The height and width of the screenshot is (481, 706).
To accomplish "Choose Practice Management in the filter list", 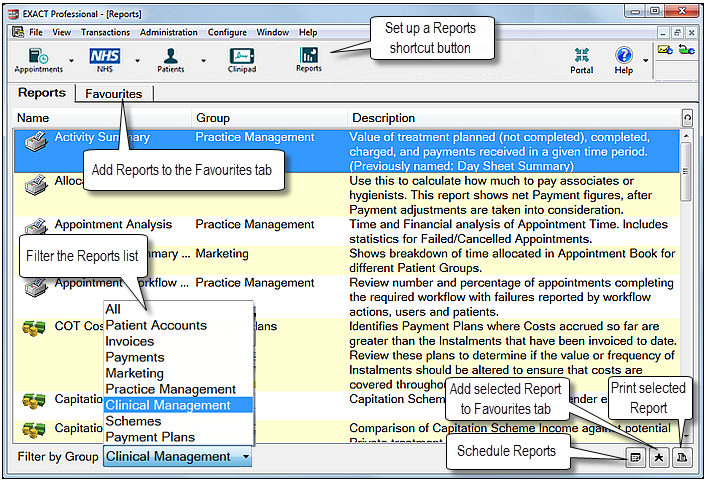I will [178, 389].
